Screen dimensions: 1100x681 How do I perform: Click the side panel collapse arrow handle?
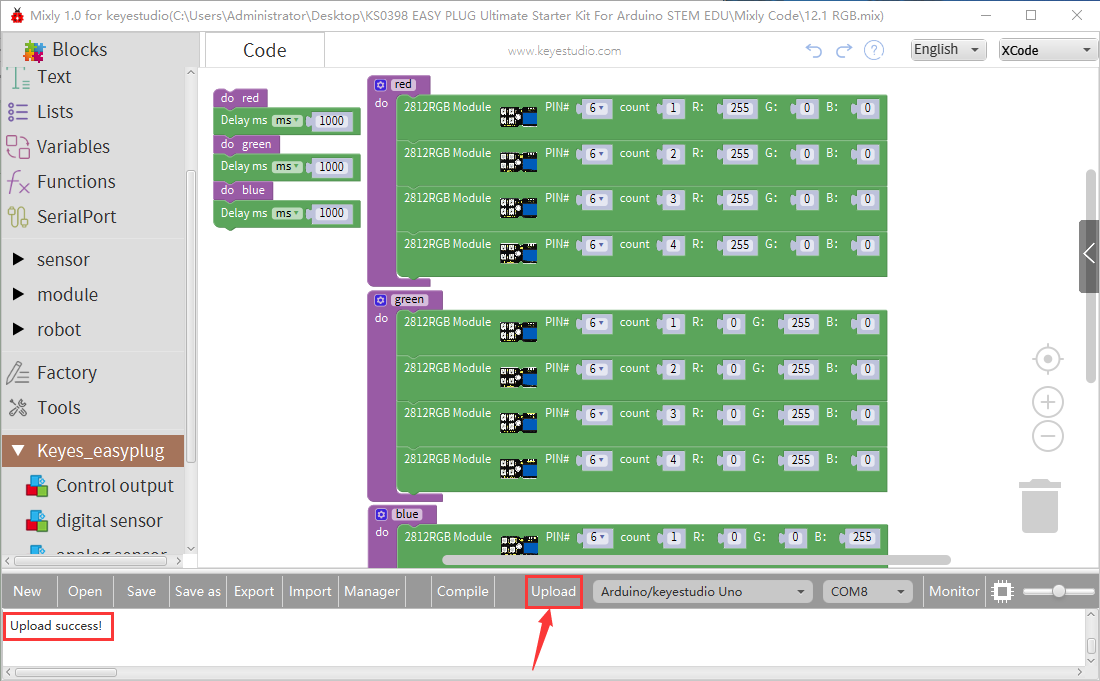tap(1089, 256)
